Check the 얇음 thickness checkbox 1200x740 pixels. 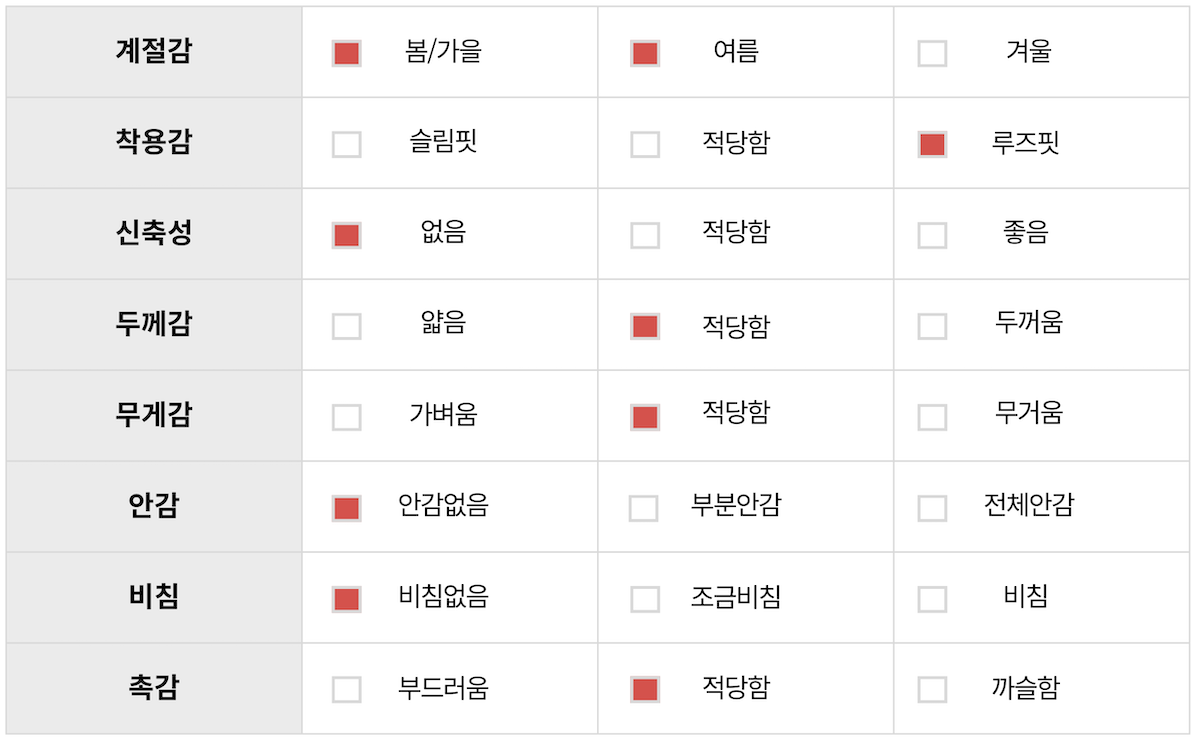click(x=346, y=326)
